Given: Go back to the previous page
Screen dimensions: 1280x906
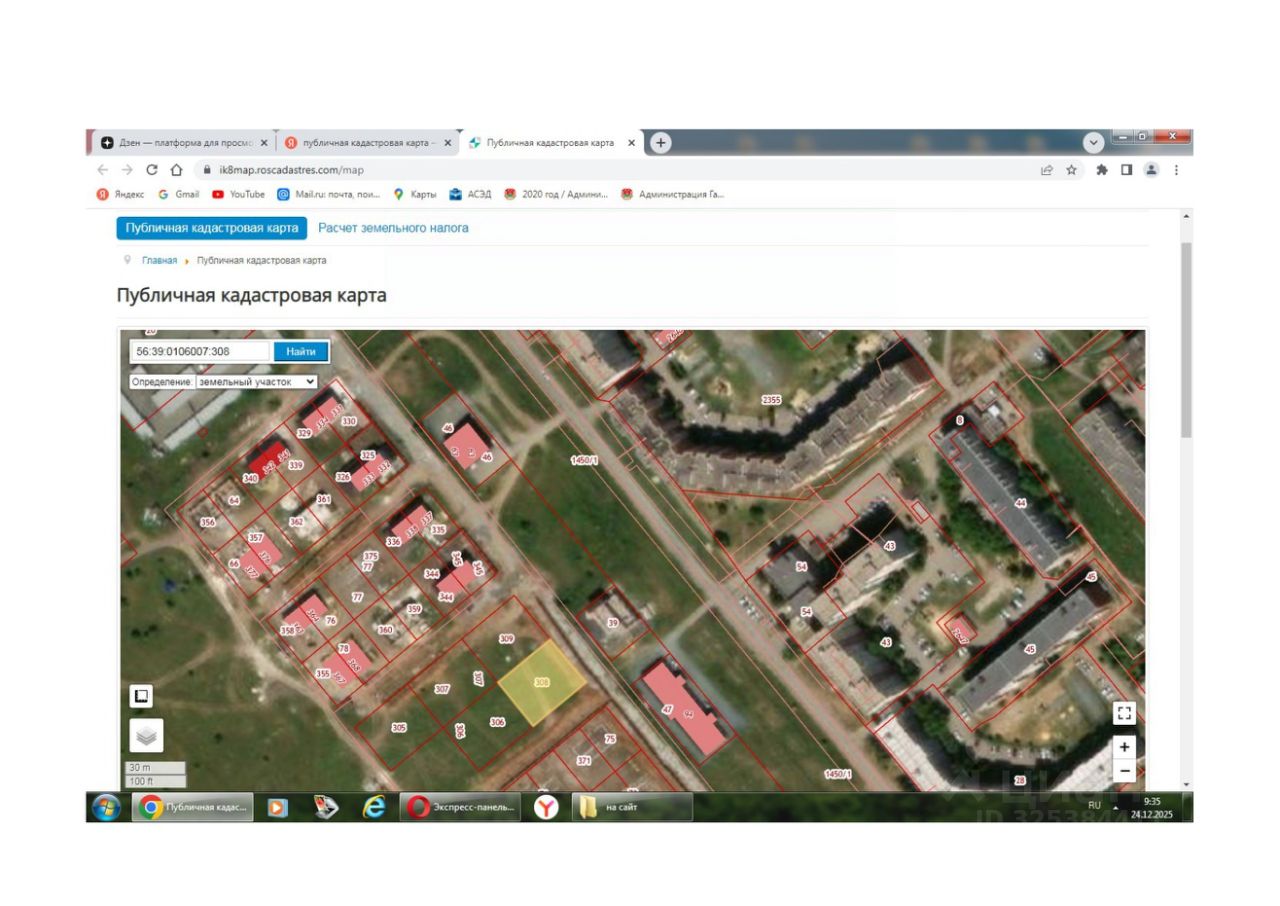Looking at the screenshot, I should coord(103,170).
